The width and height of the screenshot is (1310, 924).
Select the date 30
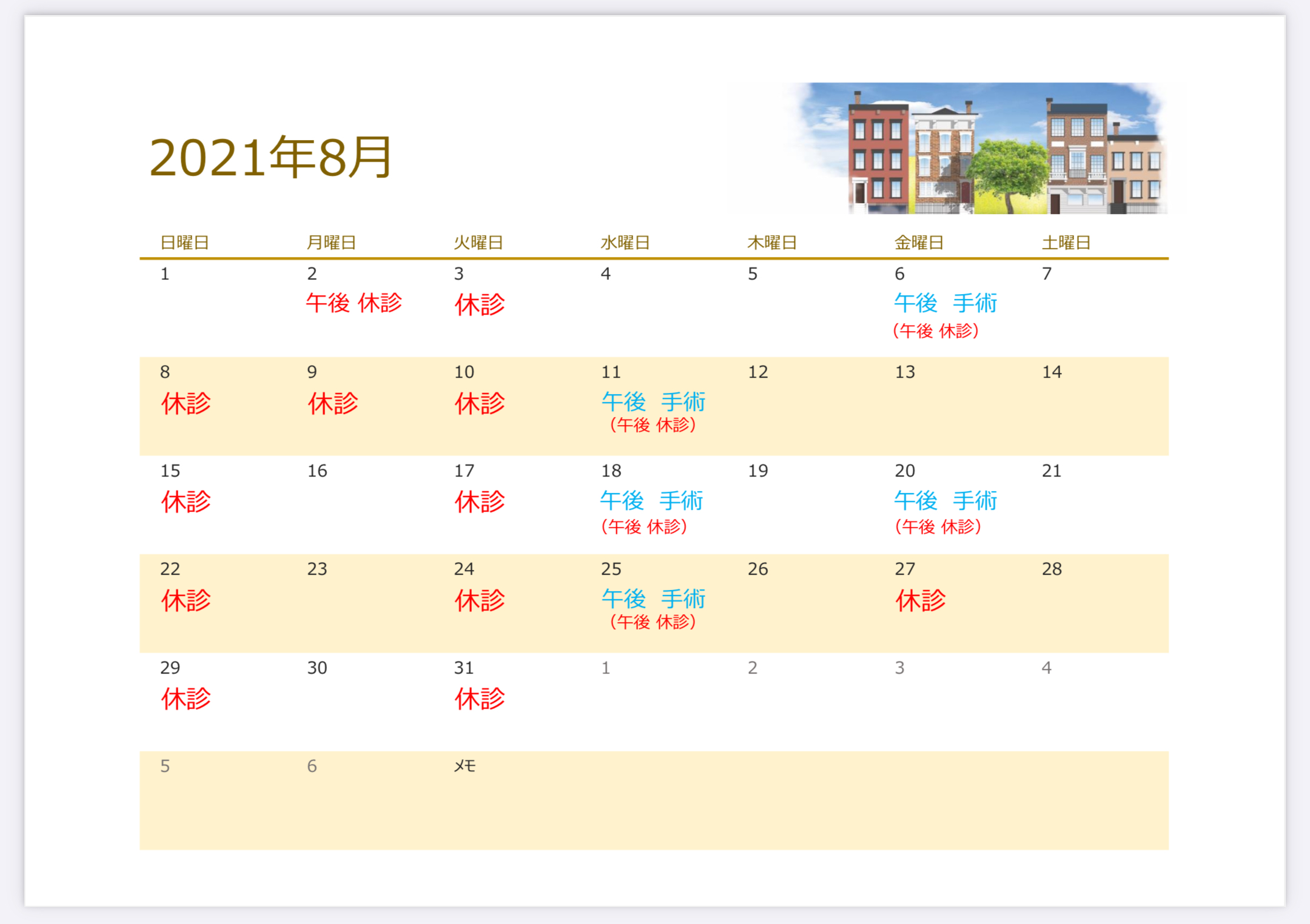[317, 668]
